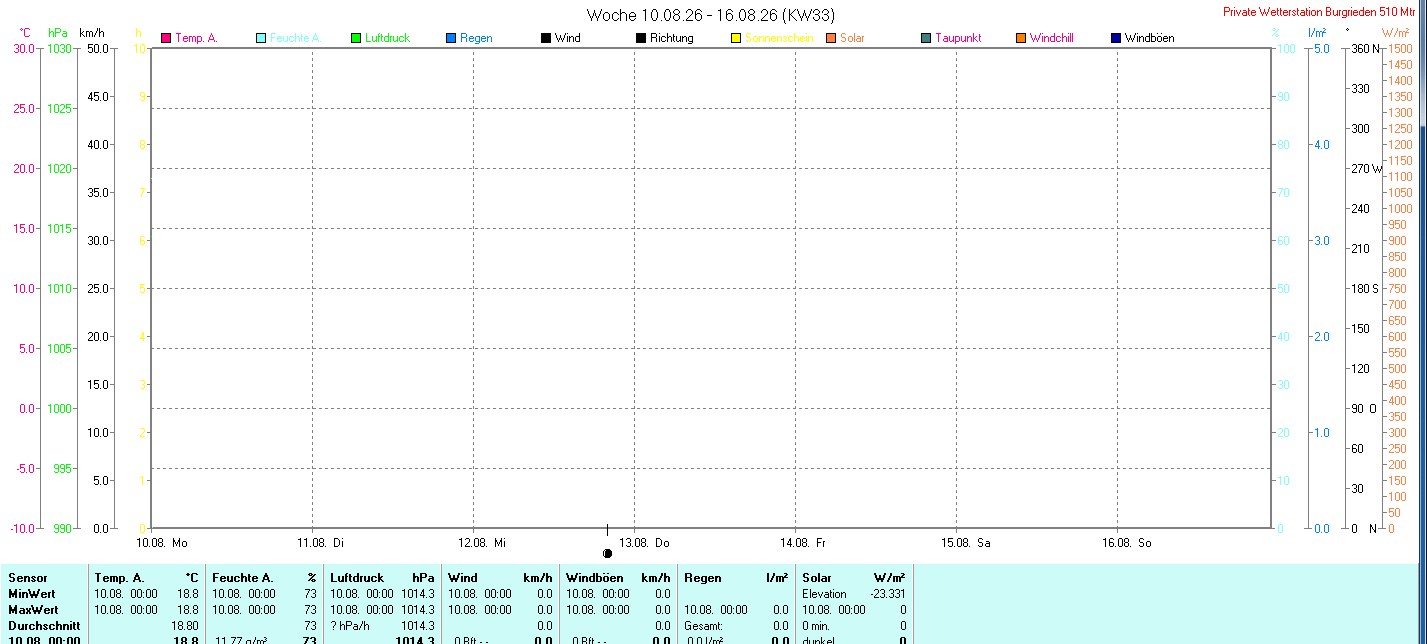The image size is (1427, 644).
Task: Select the Wind legend label
Action: 567,38
